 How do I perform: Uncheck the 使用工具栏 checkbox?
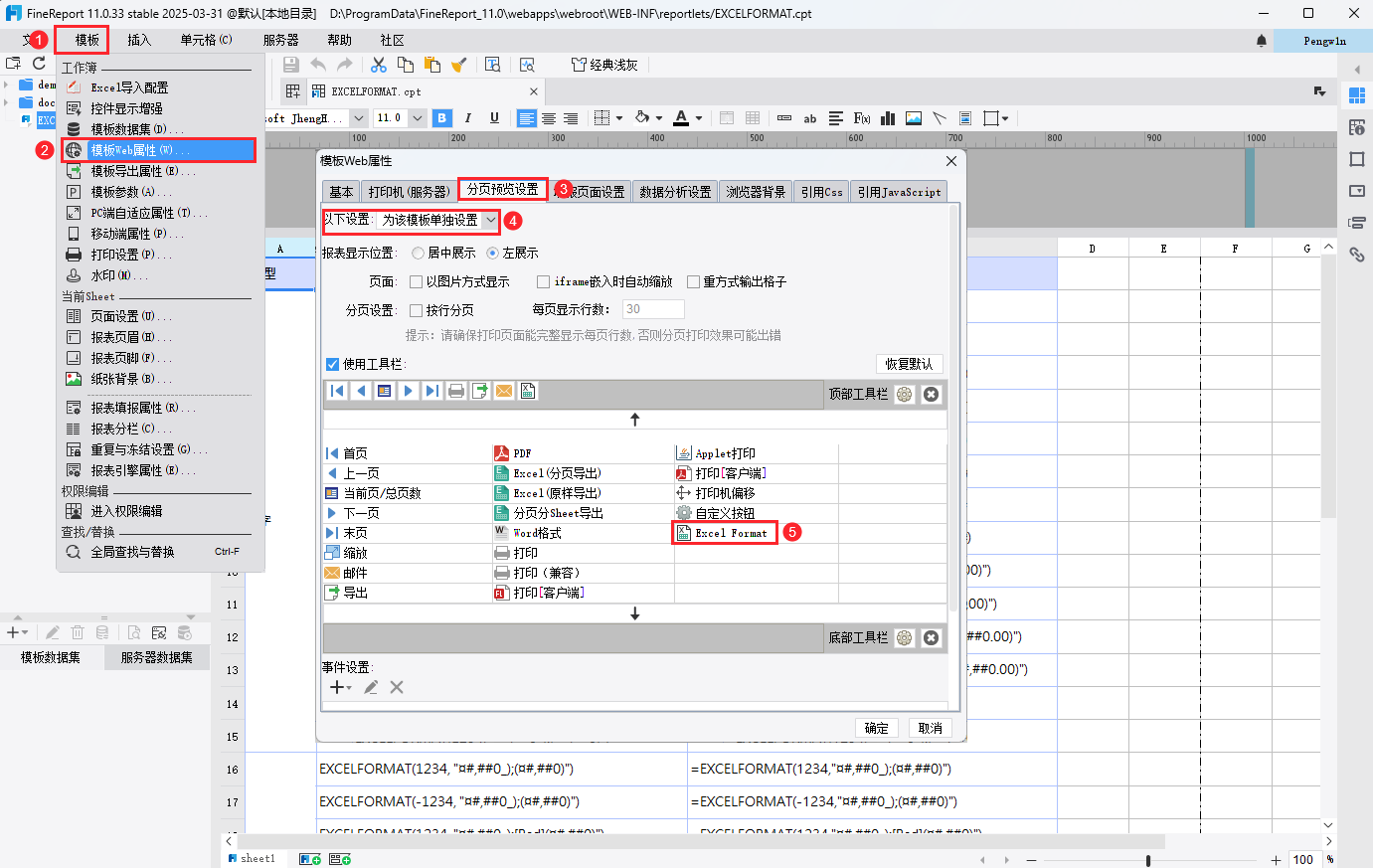pyautogui.click(x=333, y=364)
